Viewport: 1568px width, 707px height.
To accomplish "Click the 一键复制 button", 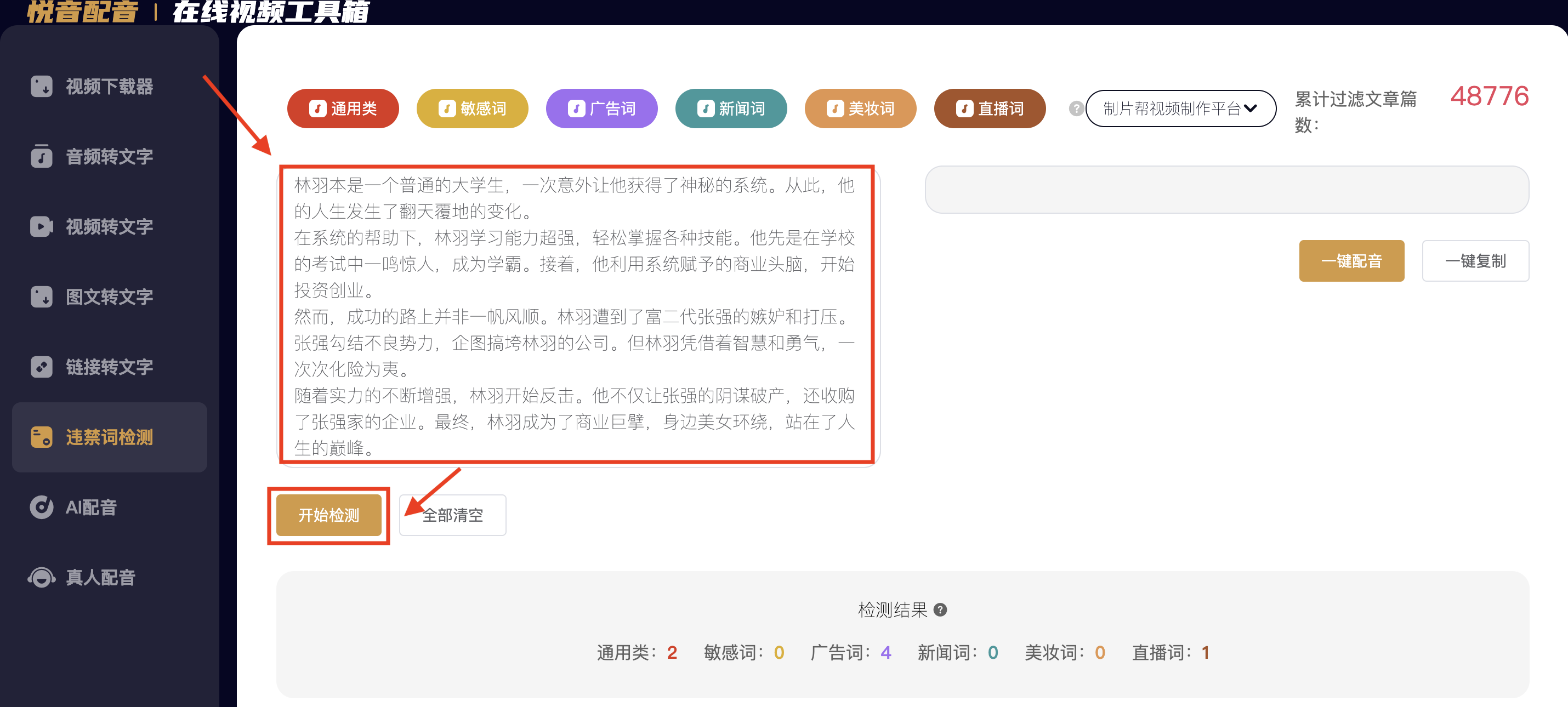I will [x=1475, y=260].
